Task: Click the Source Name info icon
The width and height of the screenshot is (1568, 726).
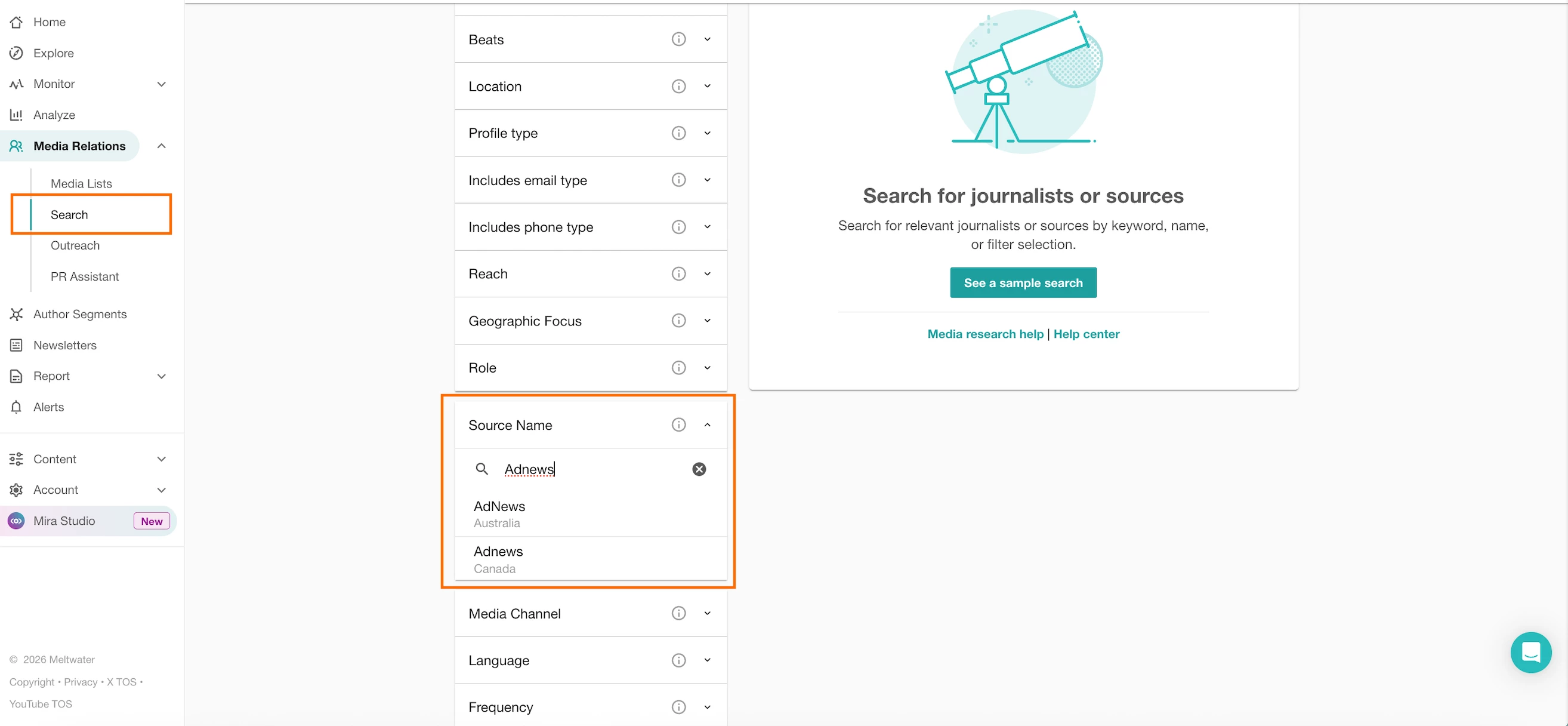Action: coord(678,424)
